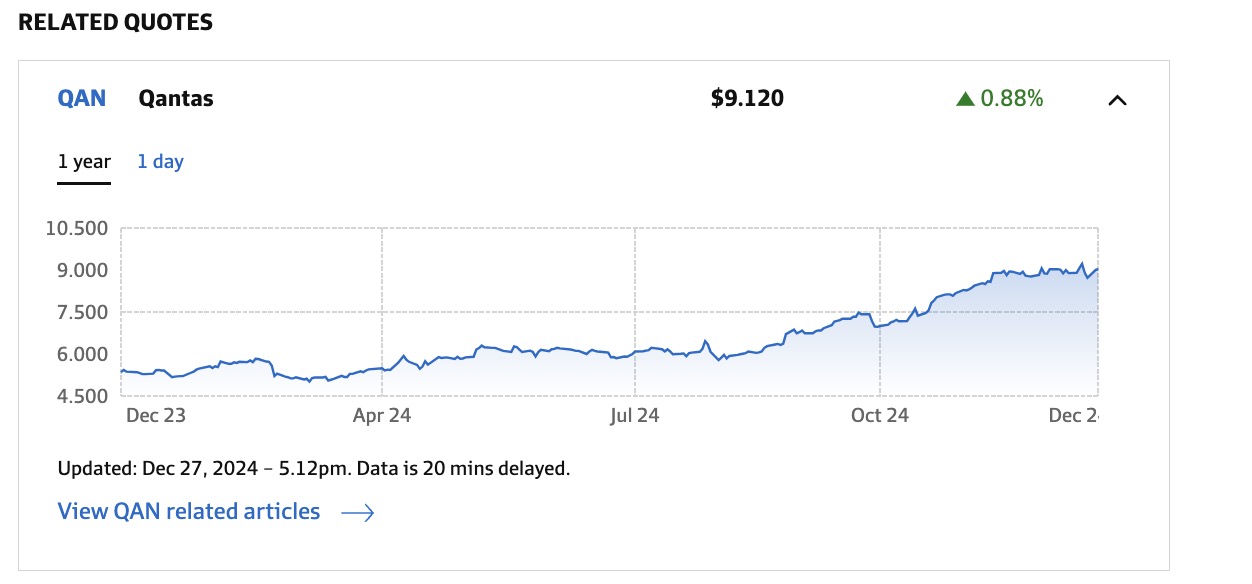The height and width of the screenshot is (584, 1252).
Task: Click the arrow next to related articles
Action: [357, 513]
